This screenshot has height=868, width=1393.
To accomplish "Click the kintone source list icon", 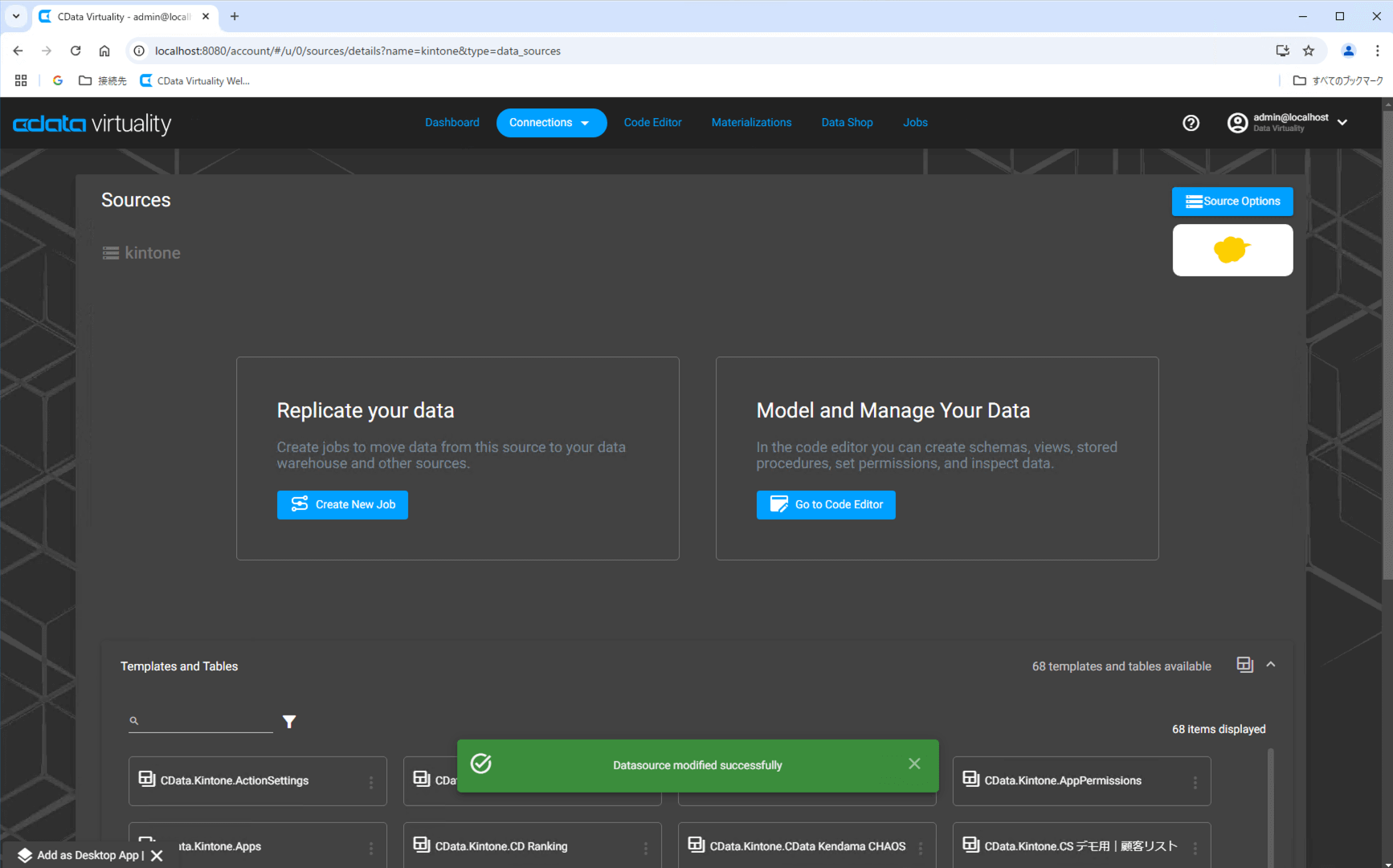I will (x=111, y=253).
